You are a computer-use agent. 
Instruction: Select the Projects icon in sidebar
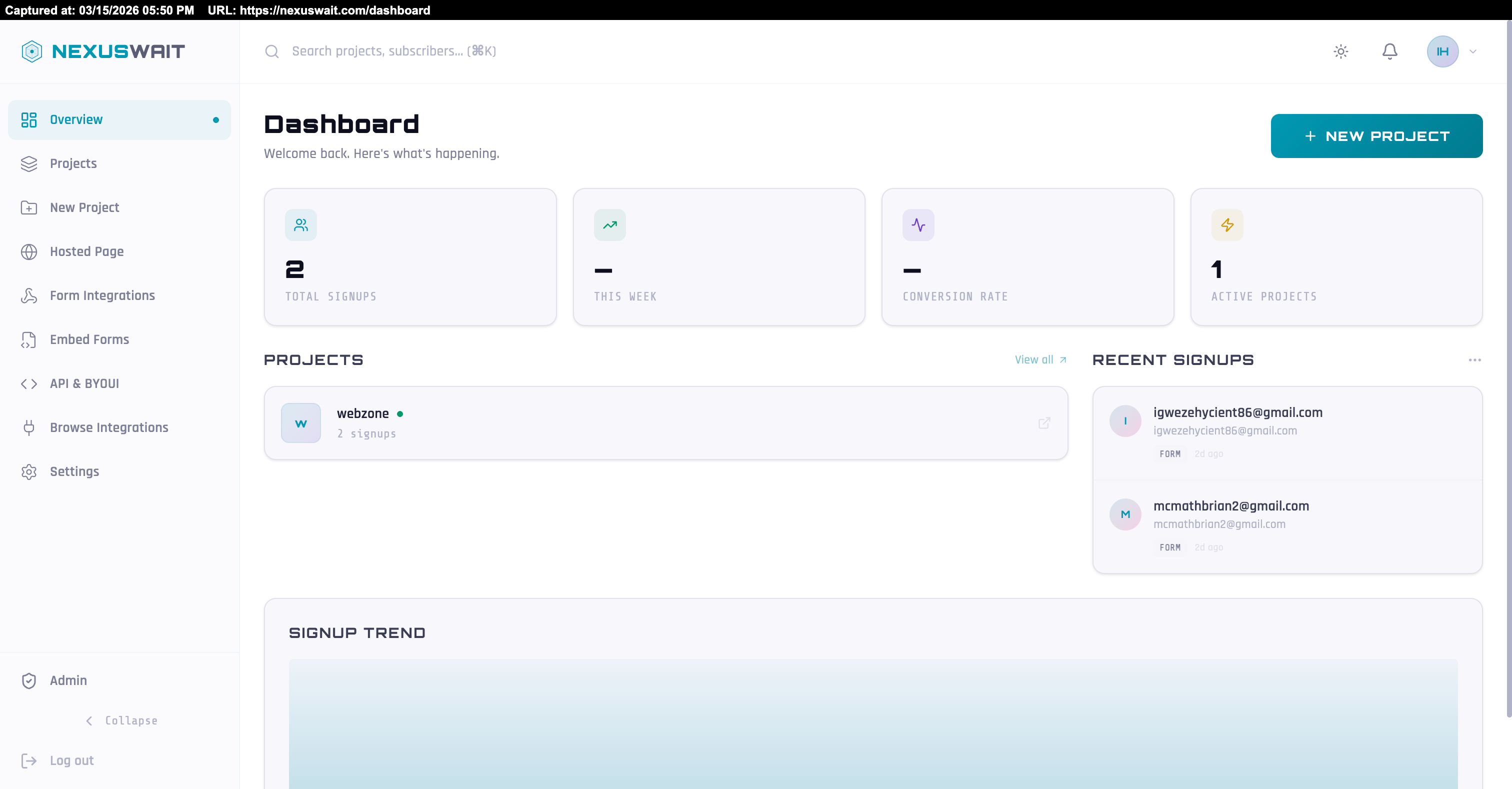click(x=29, y=163)
